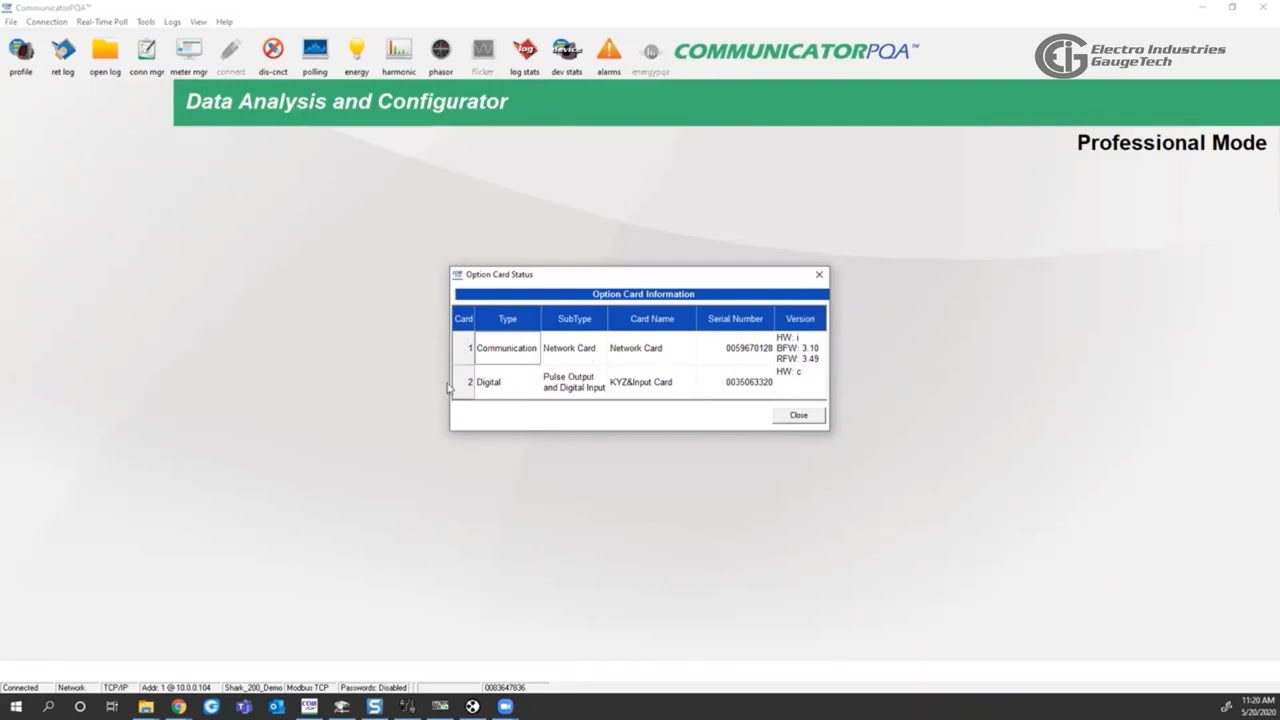Open the Real-Time Poll menu

[102, 22]
